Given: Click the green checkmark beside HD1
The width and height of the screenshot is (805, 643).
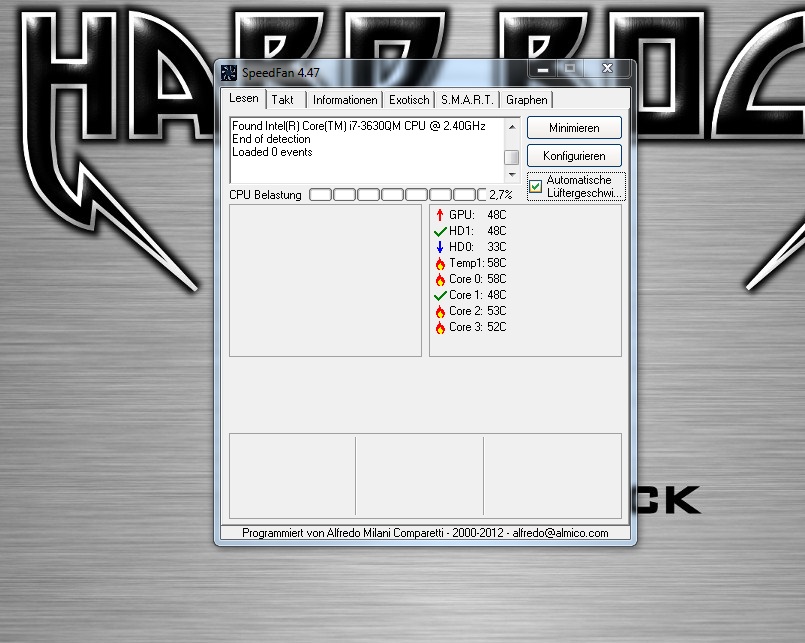Looking at the screenshot, I should click(440, 231).
